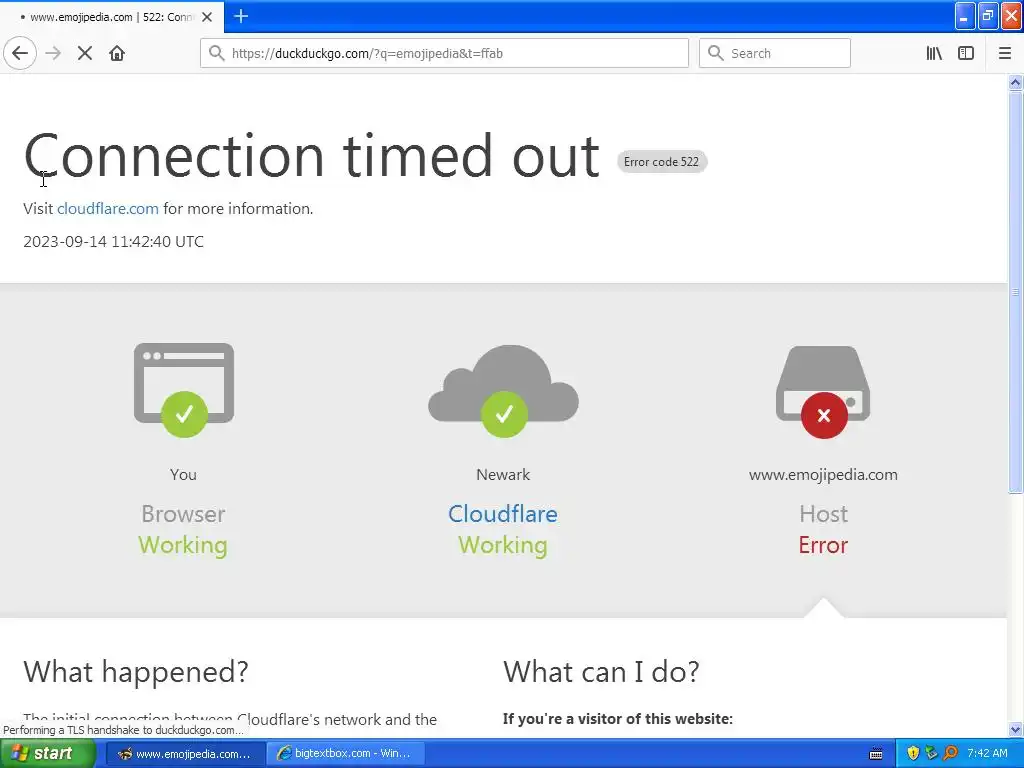Open the Firefox hamburger menu
Viewport: 1024px width, 768px height.
pyautogui.click(x=1005, y=54)
